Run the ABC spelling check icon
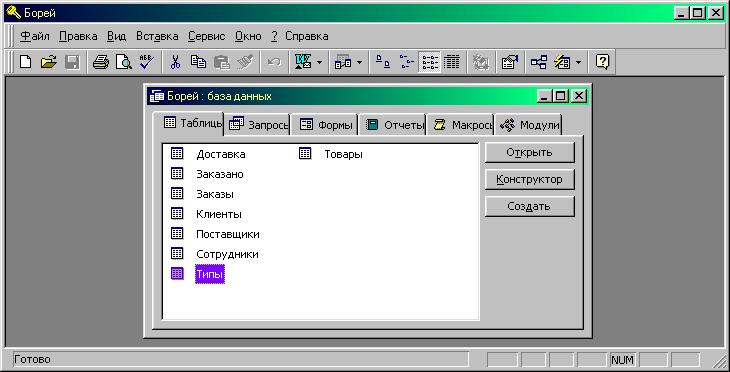Image resolution: width=730 pixels, height=372 pixels. (x=147, y=62)
